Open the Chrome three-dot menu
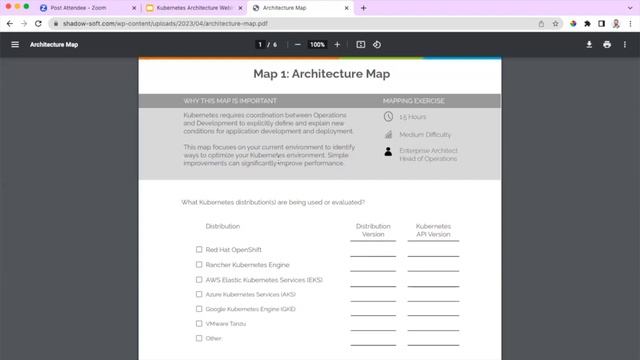The width and height of the screenshot is (640, 360). (x=630, y=24)
